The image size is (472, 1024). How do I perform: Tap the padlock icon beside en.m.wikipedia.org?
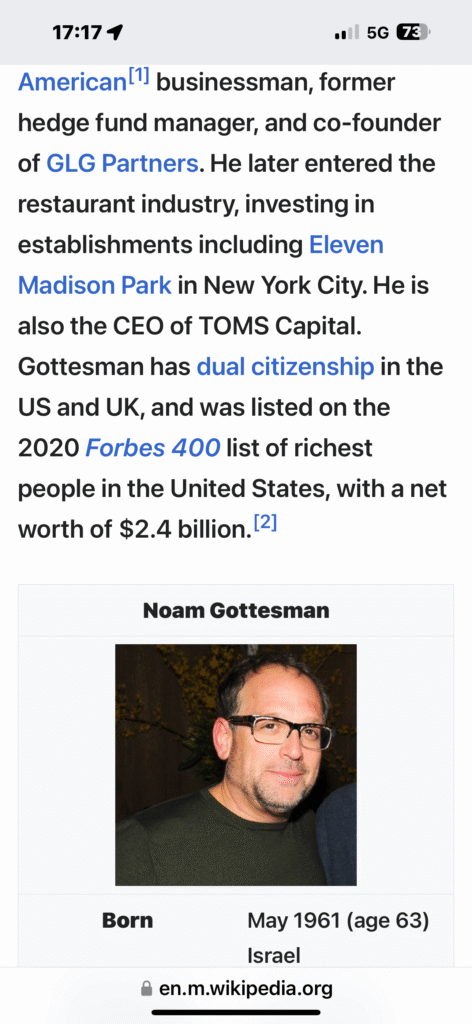(x=148, y=989)
